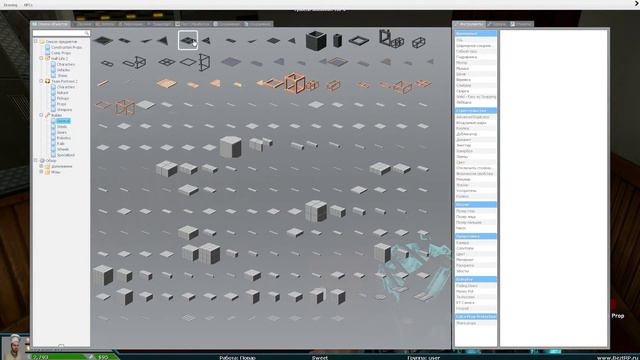
Task: Open the Drawing menu at top left
Action: tap(10, 5)
